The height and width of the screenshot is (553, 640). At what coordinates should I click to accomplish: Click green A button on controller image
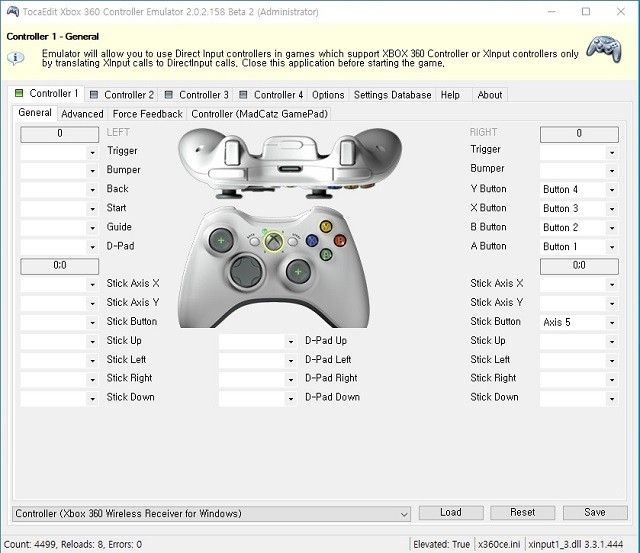(326, 255)
